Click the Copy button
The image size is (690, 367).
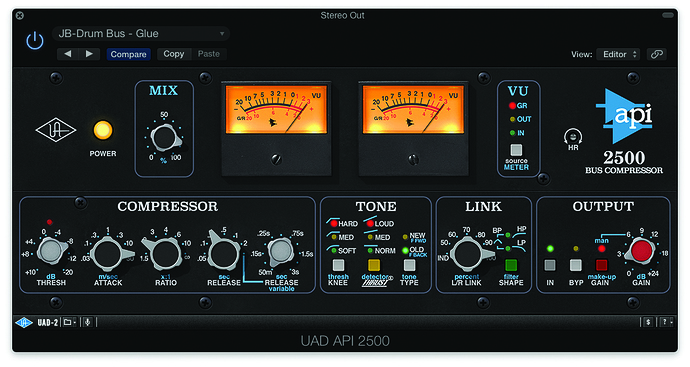coord(174,54)
